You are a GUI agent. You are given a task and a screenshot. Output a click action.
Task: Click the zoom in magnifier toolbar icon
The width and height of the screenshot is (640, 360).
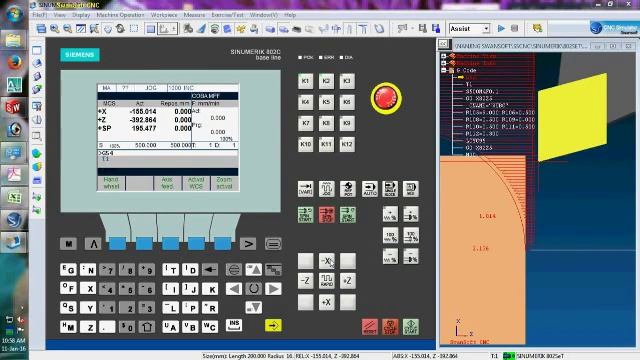(54, 28)
